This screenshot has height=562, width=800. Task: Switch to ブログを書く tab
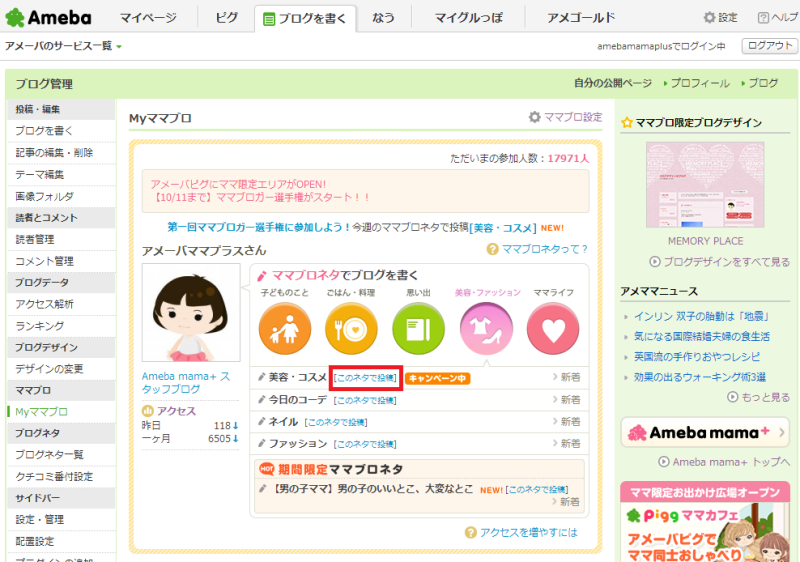(305, 19)
